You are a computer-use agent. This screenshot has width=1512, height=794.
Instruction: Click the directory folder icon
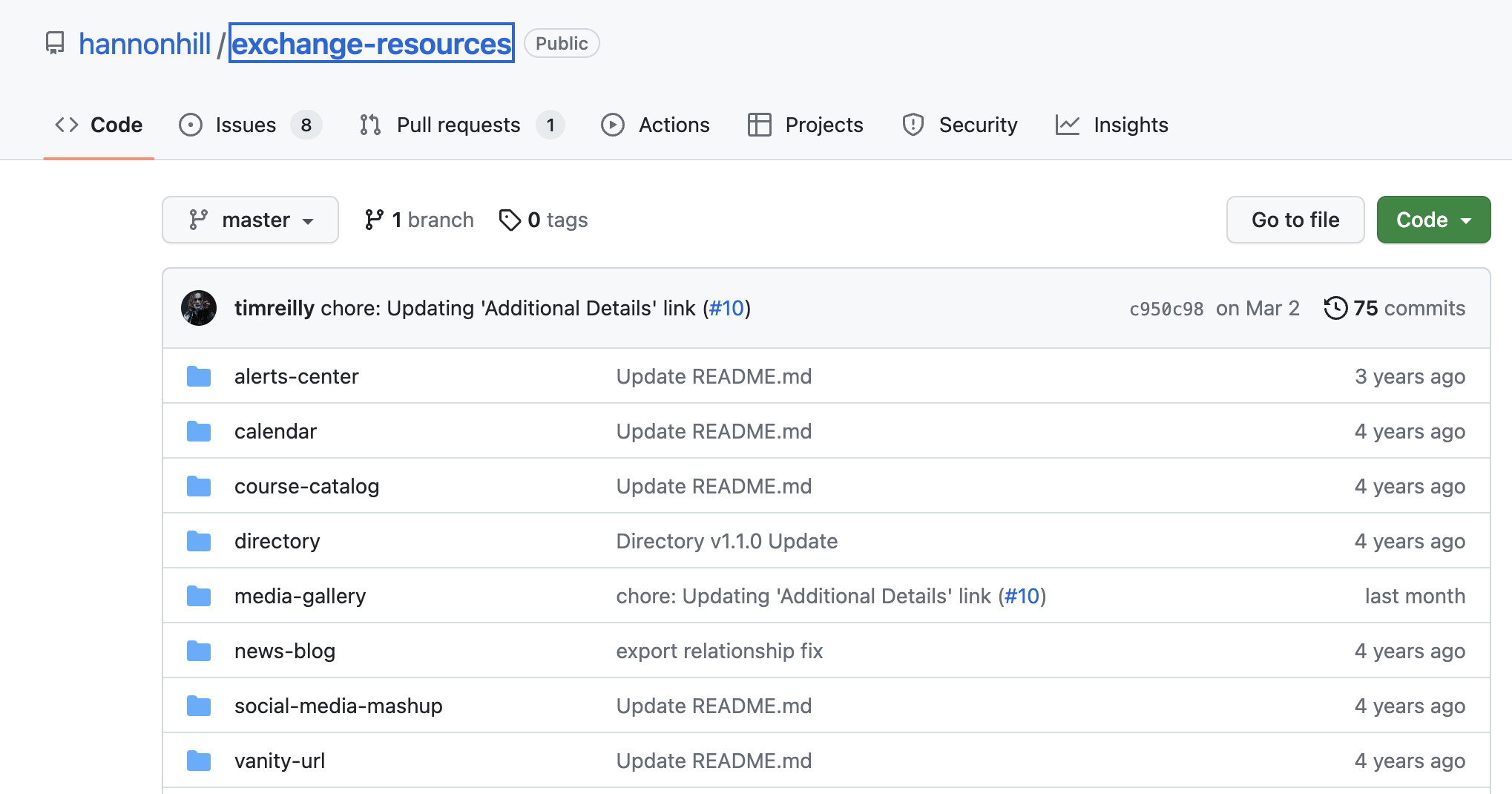point(199,541)
